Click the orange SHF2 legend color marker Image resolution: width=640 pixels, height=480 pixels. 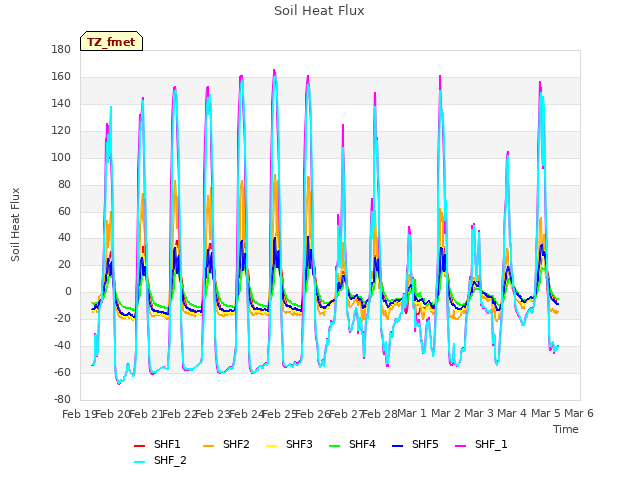point(209,446)
